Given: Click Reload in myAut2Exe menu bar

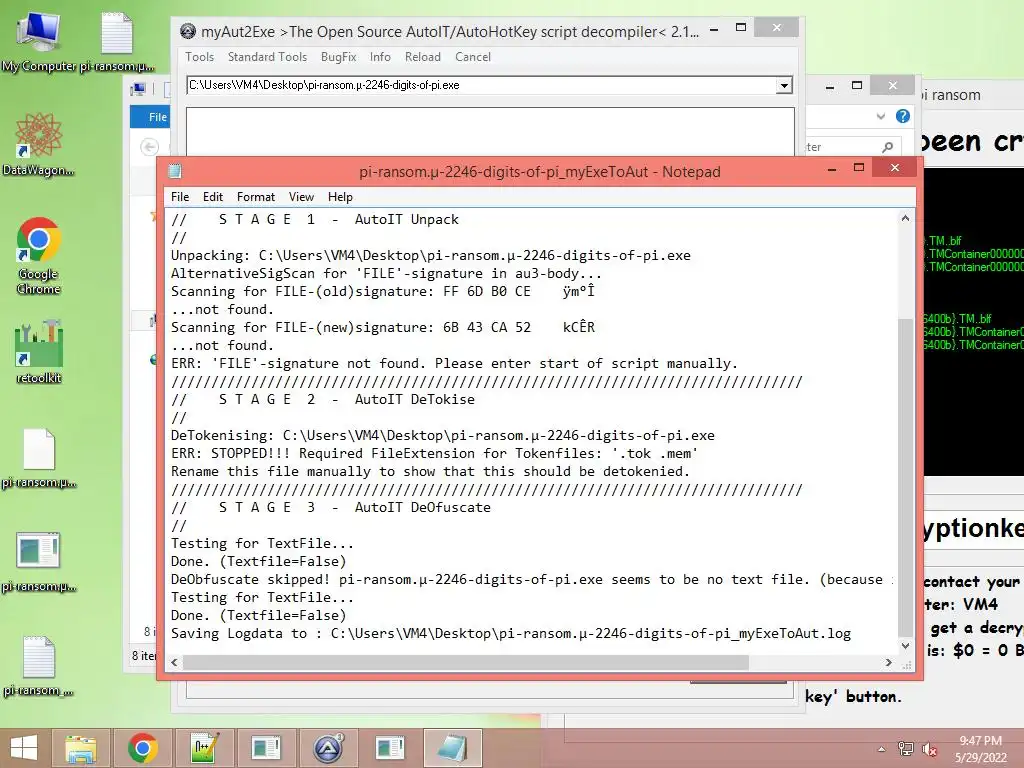Looking at the screenshot, I should 423,57.
